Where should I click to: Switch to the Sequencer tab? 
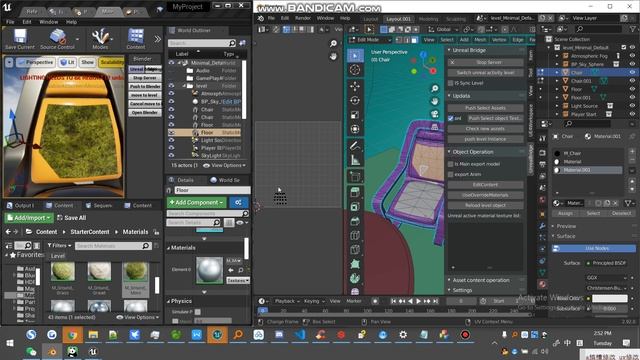[x=99, y=205]
